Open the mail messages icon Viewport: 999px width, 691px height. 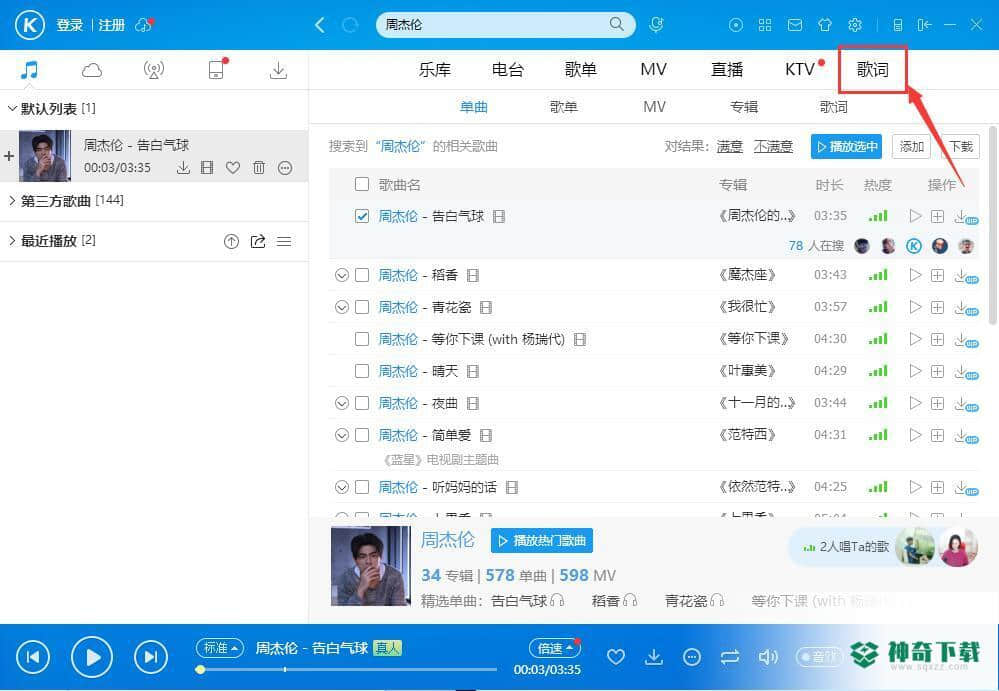794,25
